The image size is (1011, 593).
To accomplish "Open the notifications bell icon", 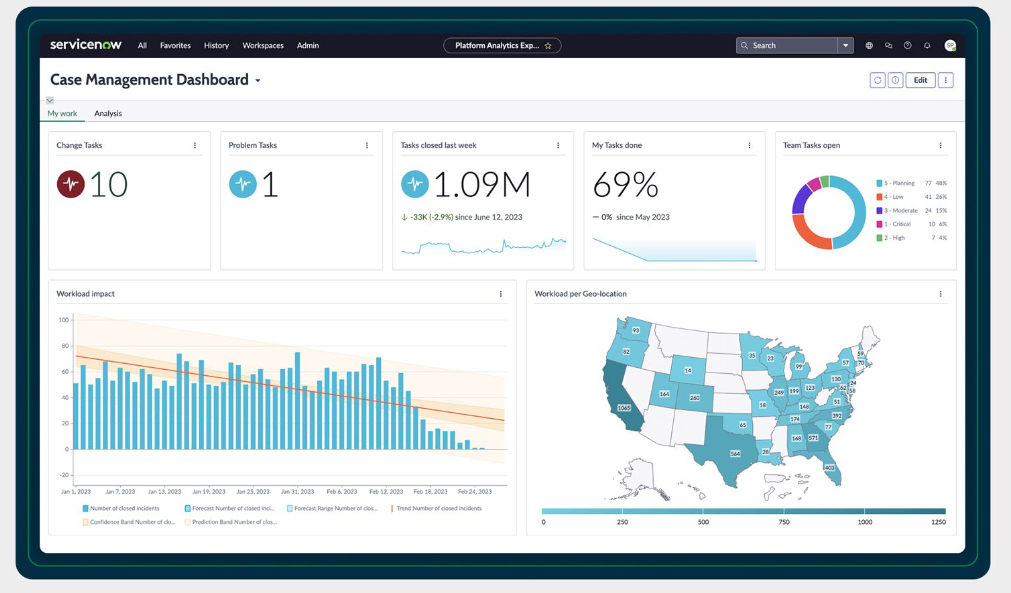I will pyautogui.click(x=927, y=46).
